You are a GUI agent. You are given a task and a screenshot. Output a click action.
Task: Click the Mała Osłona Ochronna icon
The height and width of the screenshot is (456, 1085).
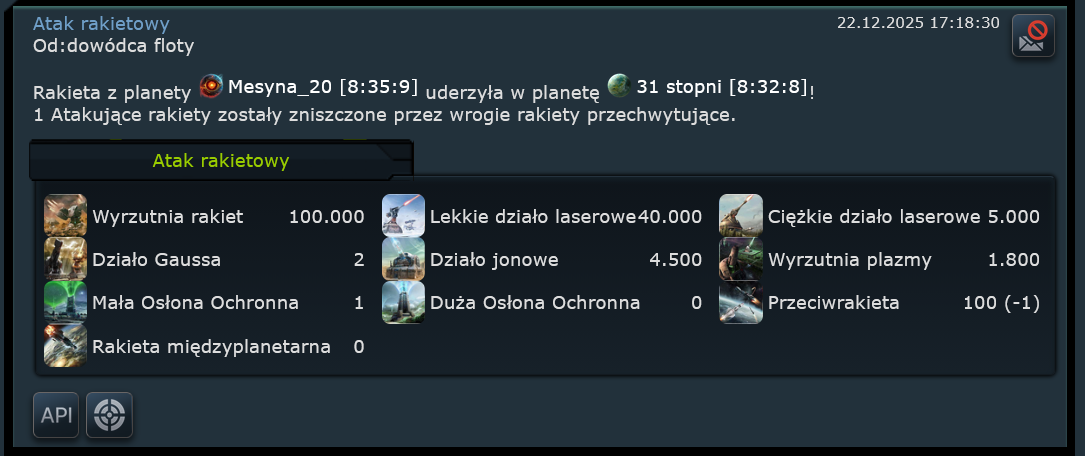(65, 302)
